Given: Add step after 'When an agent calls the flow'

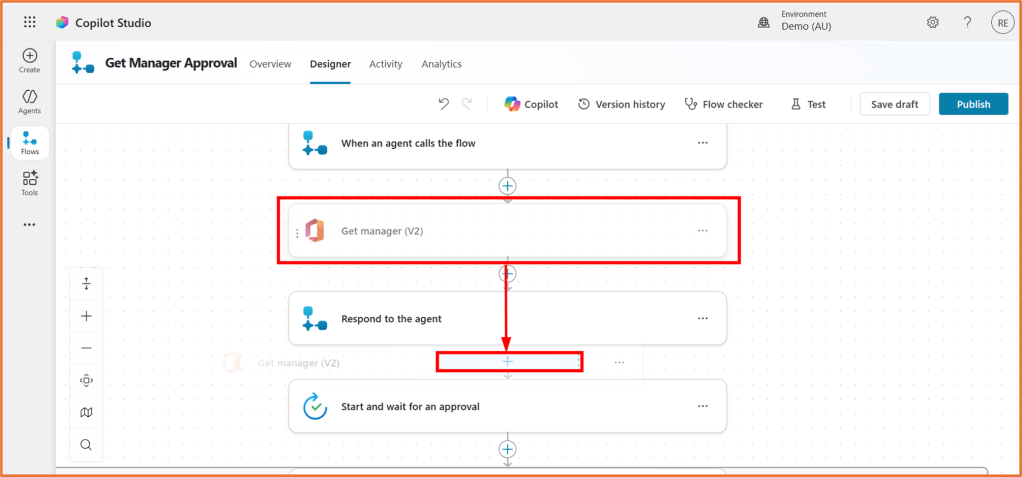Looking at the screenshot, I should (507, 186).
